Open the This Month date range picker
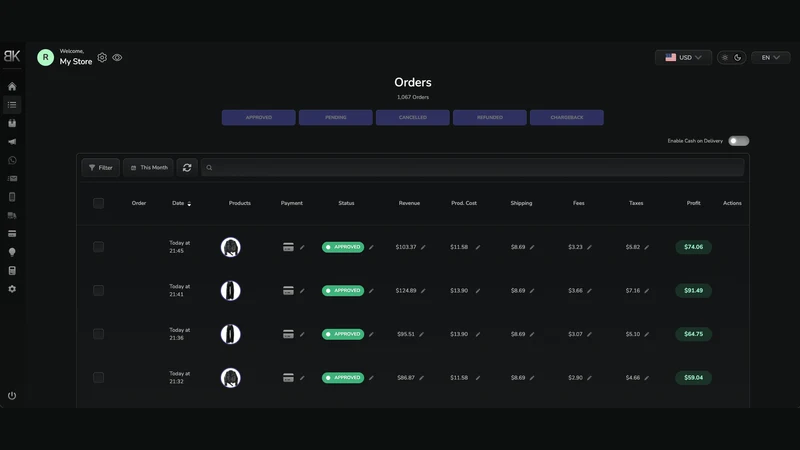This screenshot has height=450, width=800. click(148, 167)
